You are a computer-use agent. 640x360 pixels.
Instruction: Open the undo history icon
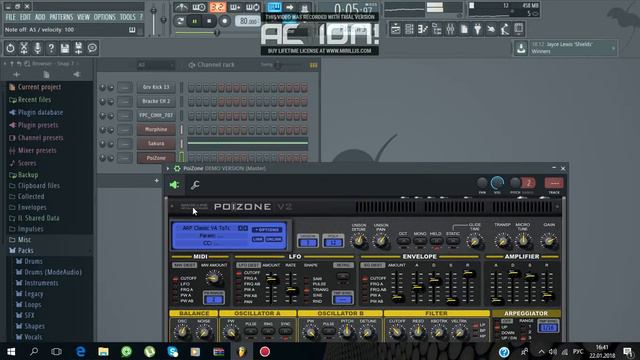click(10, 48)
